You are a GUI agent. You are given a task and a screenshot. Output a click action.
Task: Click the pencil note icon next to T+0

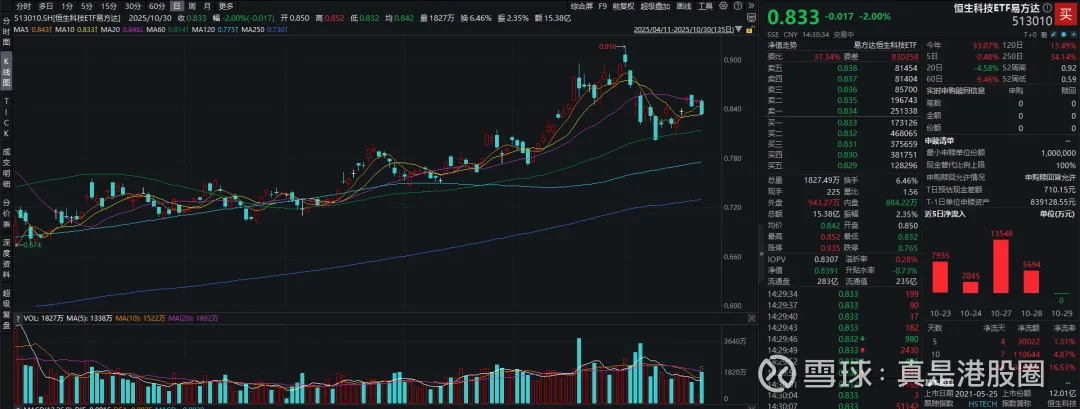click(x=1055, y=34)
